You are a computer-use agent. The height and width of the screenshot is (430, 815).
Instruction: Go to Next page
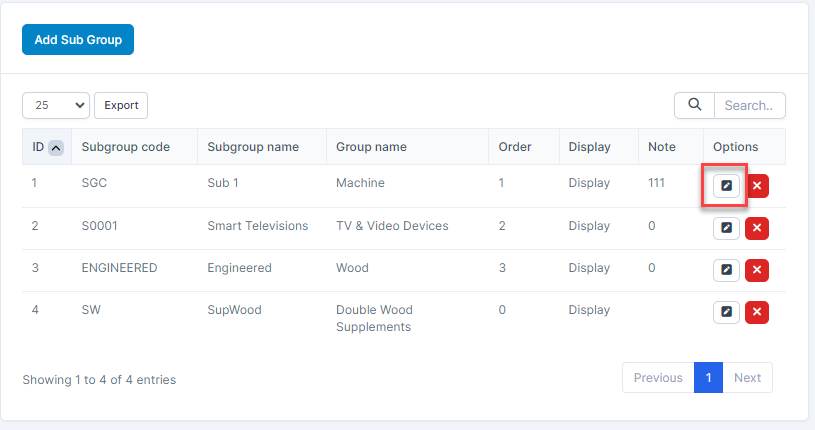(x=747, y=378)
